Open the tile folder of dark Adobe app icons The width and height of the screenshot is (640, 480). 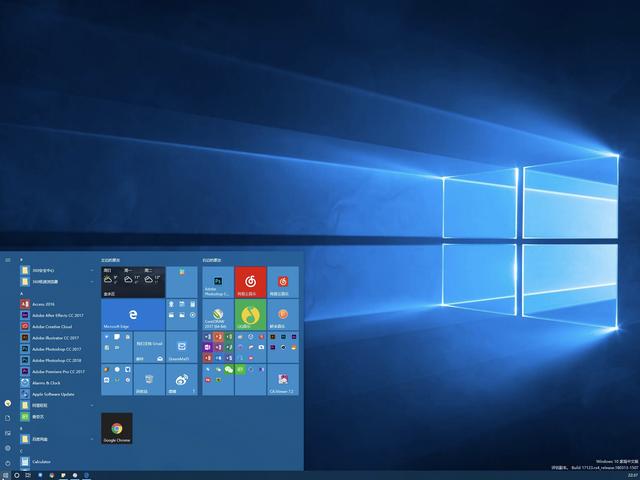click(x=283, y=347)
